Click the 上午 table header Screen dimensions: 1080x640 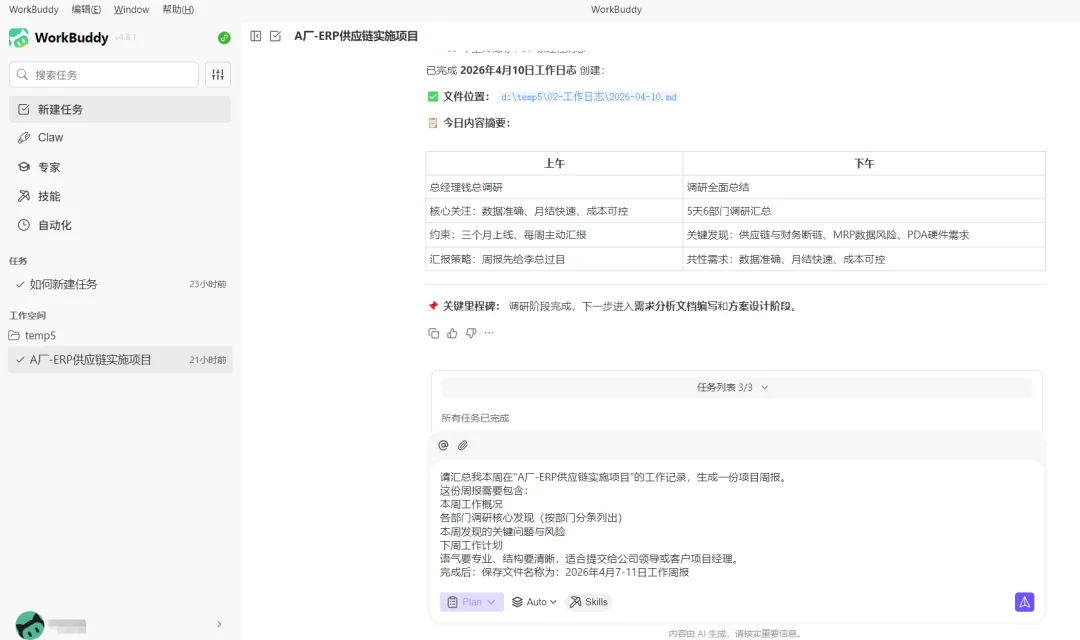click(x=554, y=163)
